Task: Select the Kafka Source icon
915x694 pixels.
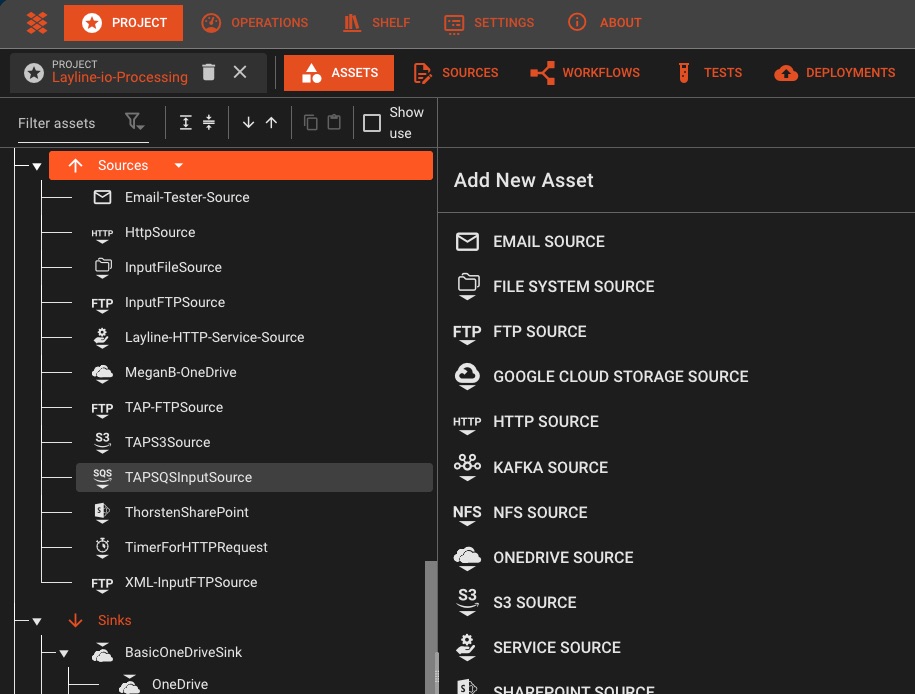Action: (x=467, y=467)
